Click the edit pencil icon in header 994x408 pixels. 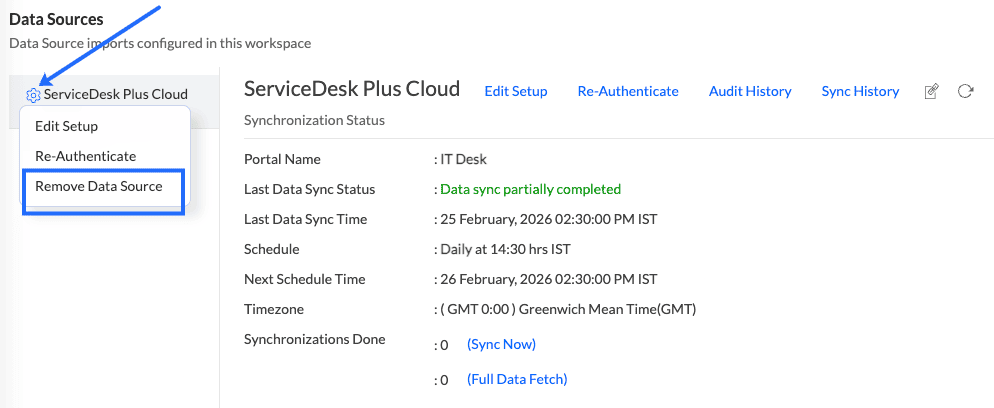pyautogui.click(x=931, y=91)
